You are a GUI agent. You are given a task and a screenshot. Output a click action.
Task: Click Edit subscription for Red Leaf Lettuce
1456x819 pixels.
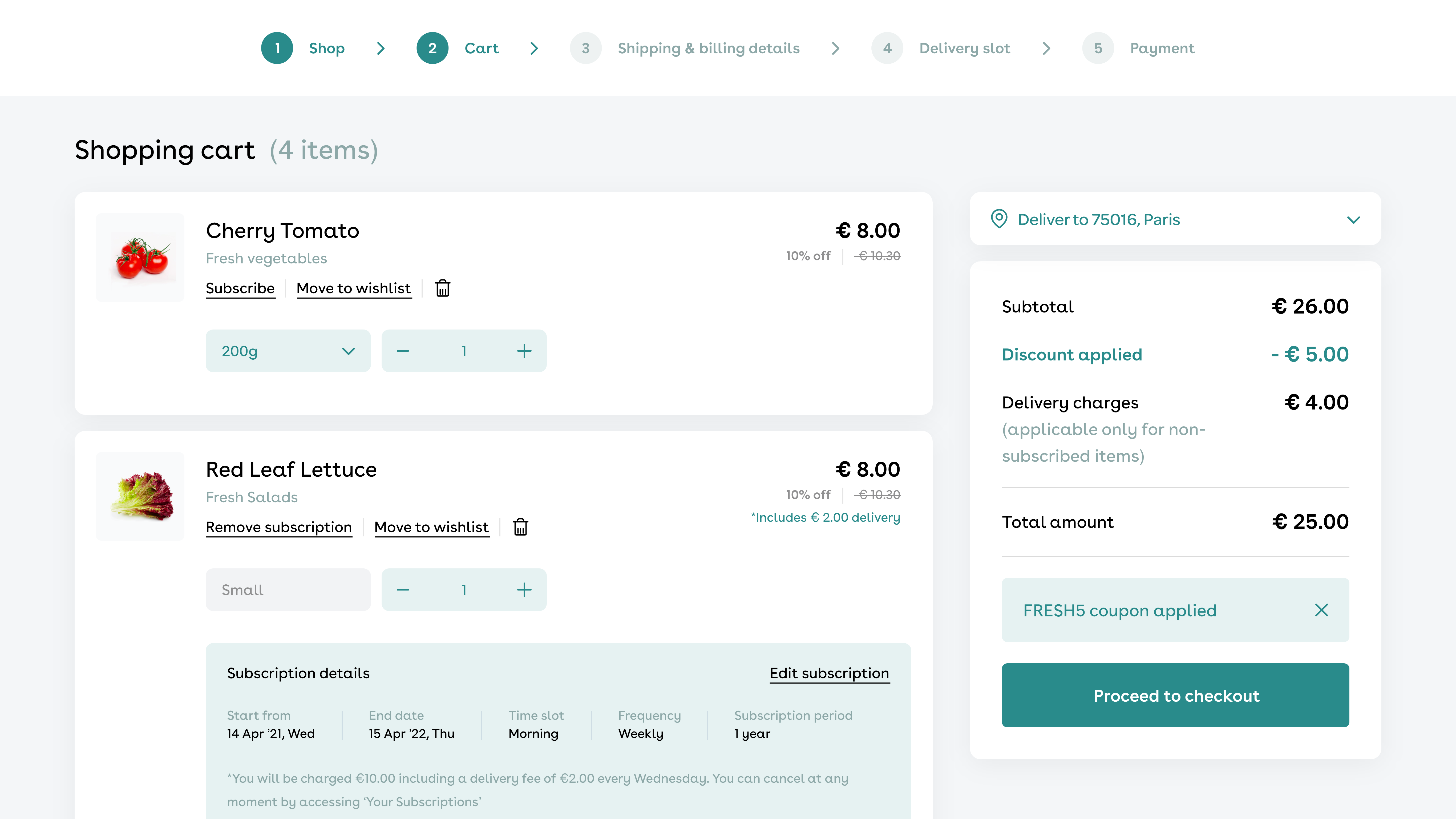click(x=829, y=672)
